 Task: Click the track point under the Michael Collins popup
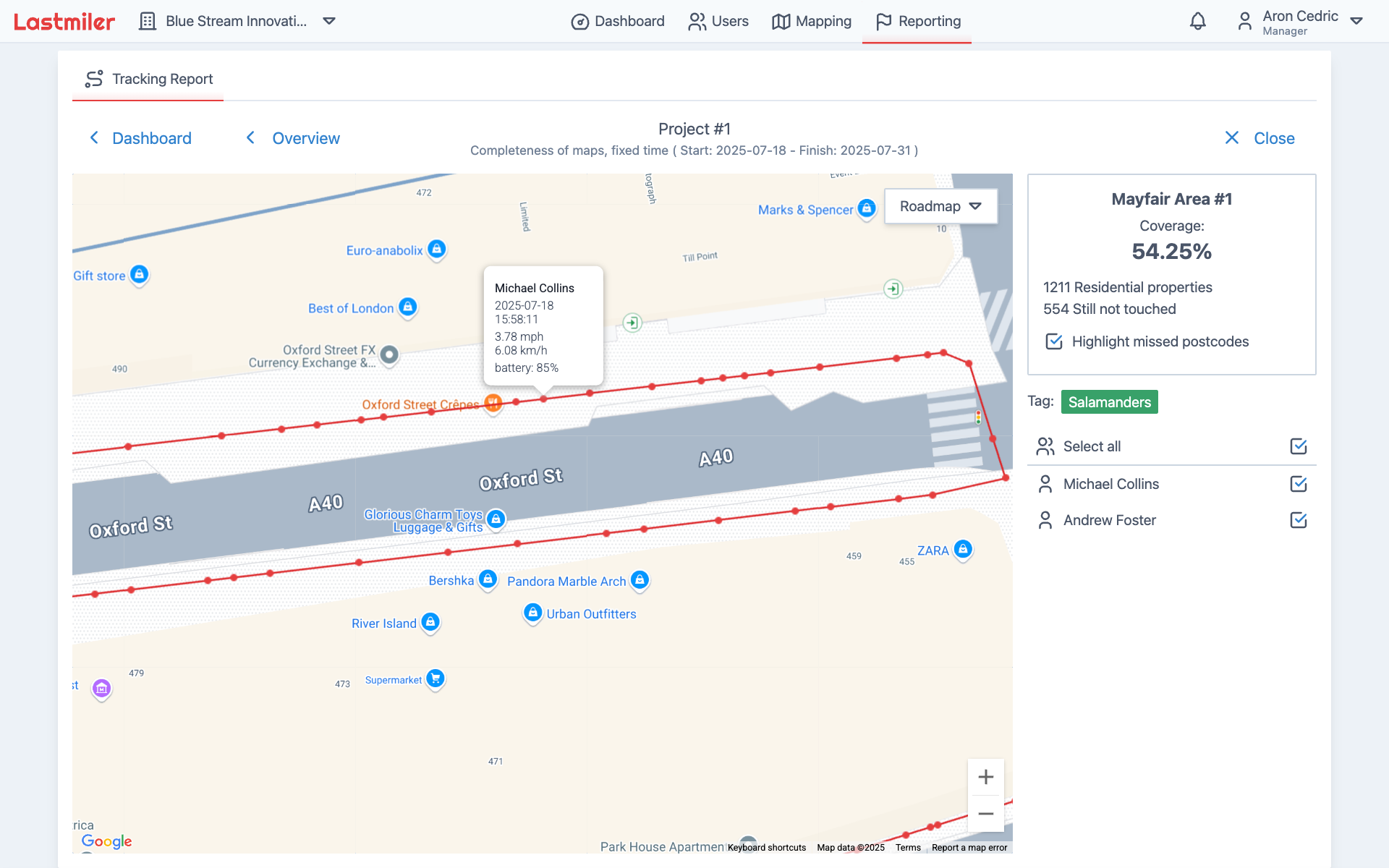coord(543,399)
